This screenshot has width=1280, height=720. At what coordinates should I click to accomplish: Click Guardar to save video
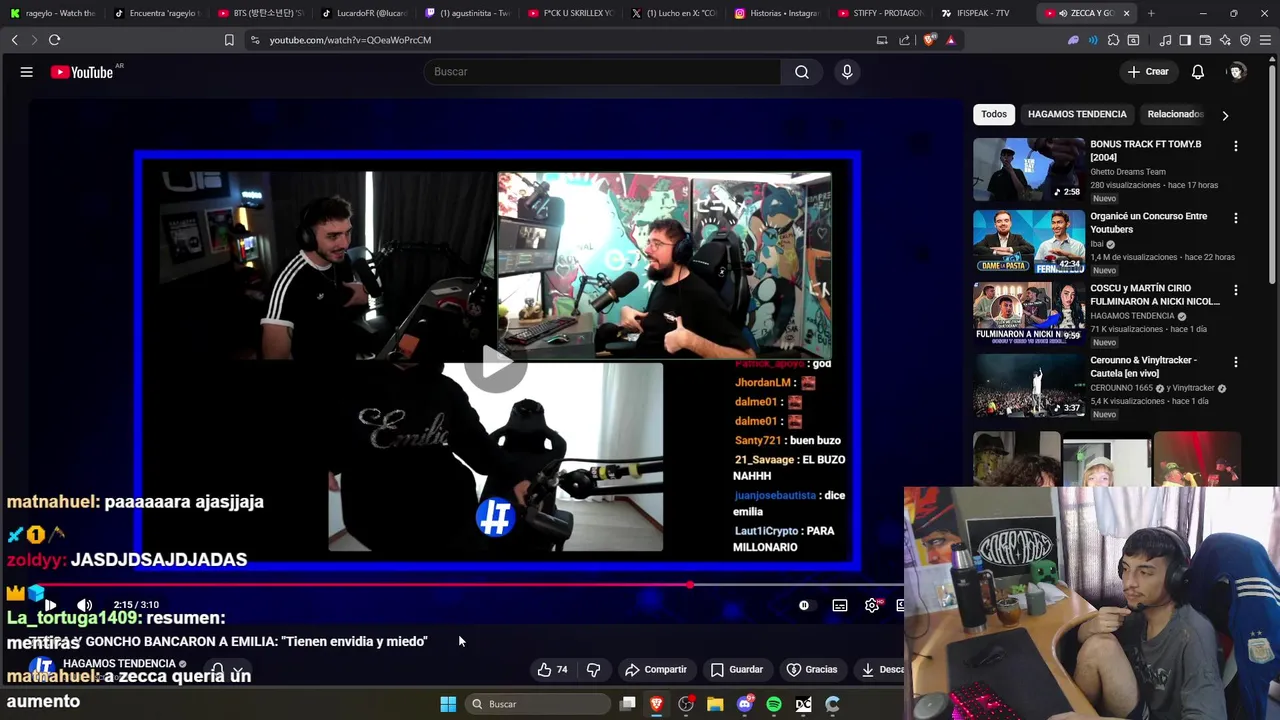click(737, 670)
